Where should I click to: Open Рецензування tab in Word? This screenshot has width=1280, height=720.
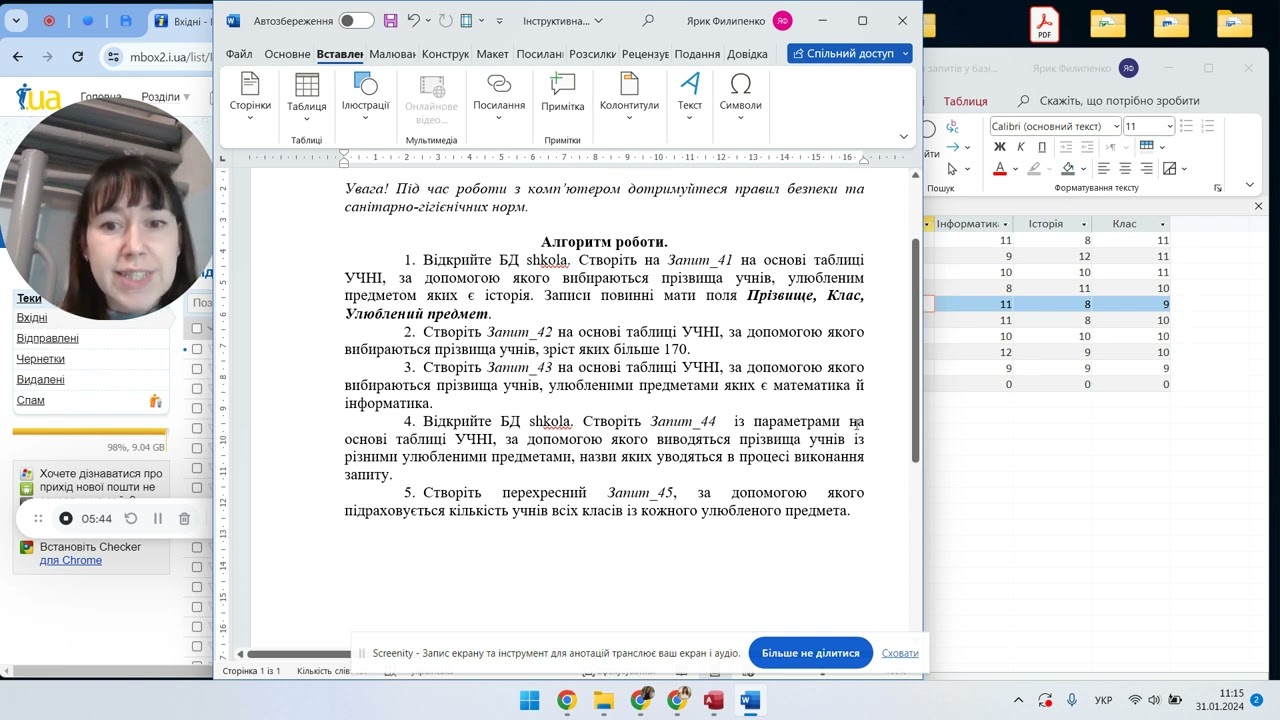645,54
